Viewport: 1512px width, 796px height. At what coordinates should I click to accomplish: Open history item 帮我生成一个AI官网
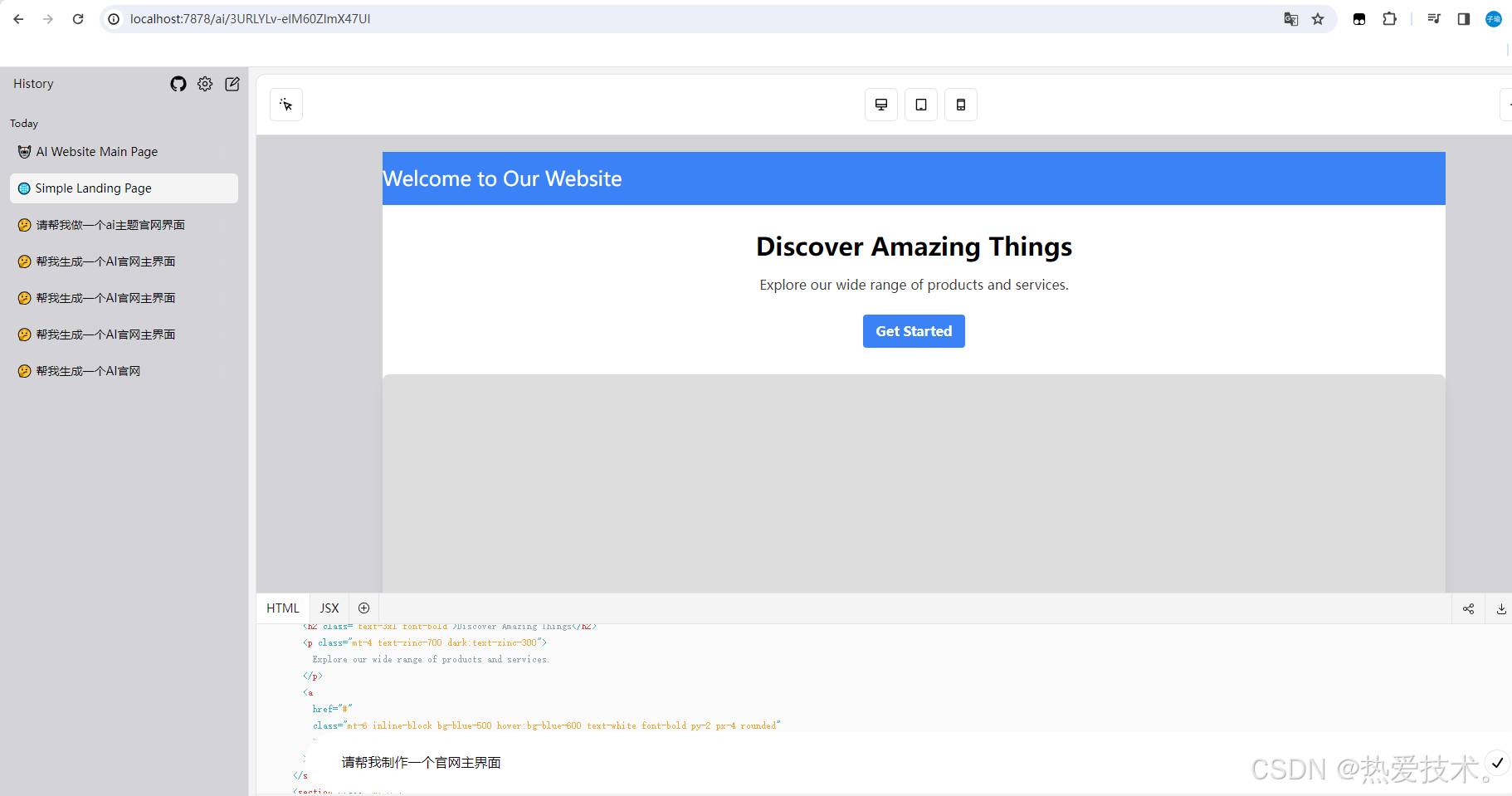pos(124,371)
